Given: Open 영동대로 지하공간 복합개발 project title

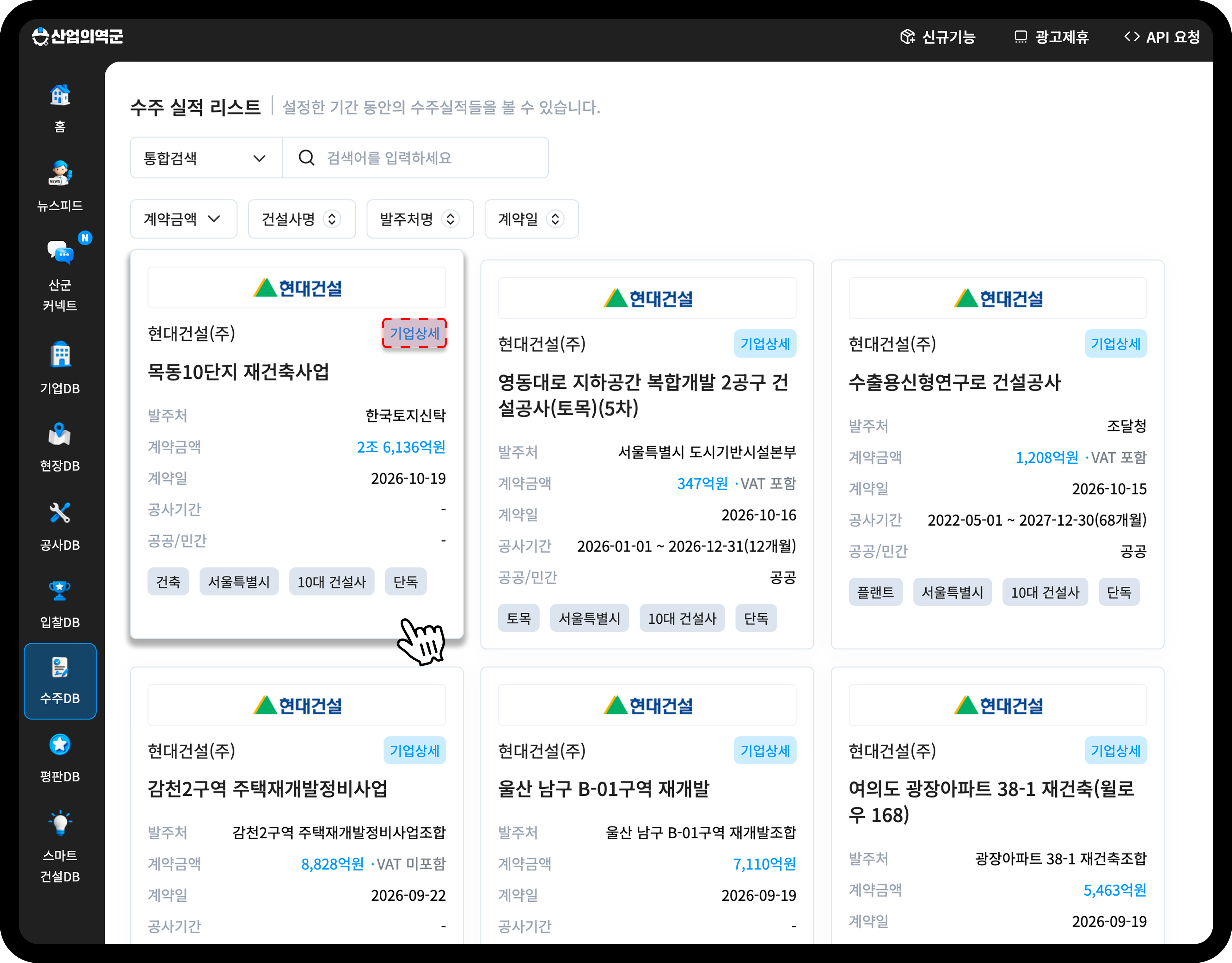Looking at the screenshot, I should (x=643, y=395).
